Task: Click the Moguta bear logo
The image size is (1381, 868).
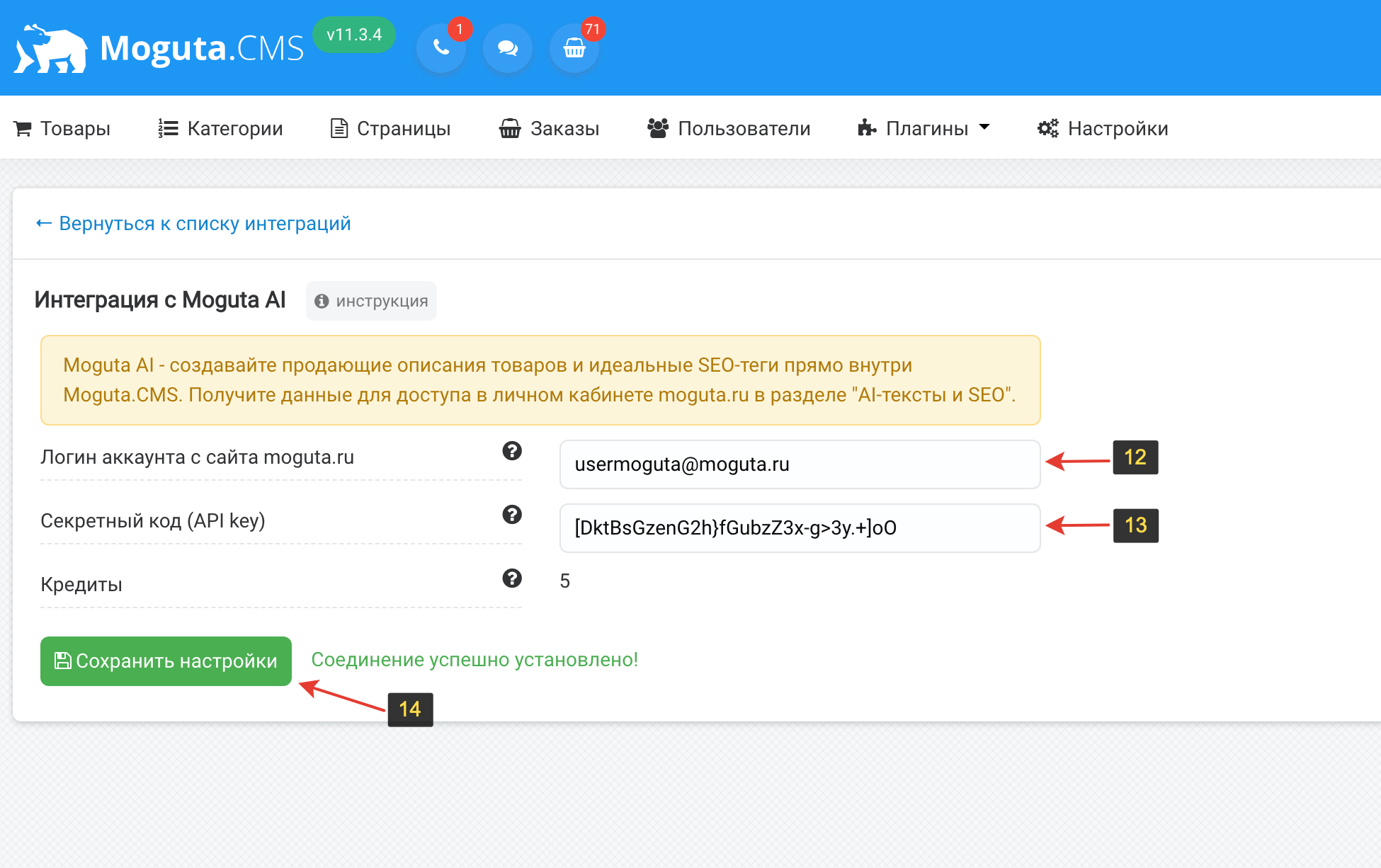Action: [51, 49]
